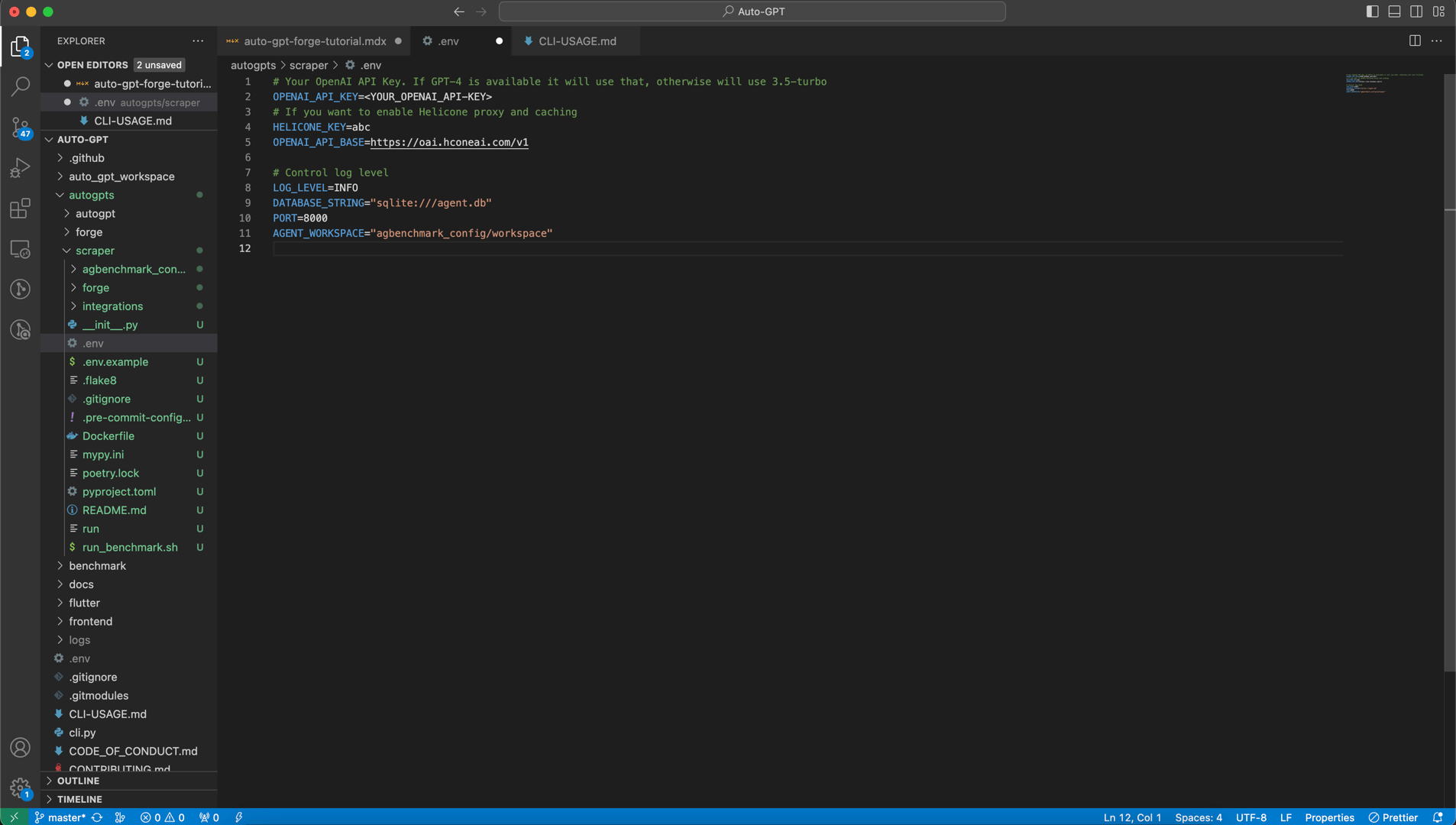Expand the OUTLINE section
The width and height of the screenshot is (1456, 825).
coord(78,781)
